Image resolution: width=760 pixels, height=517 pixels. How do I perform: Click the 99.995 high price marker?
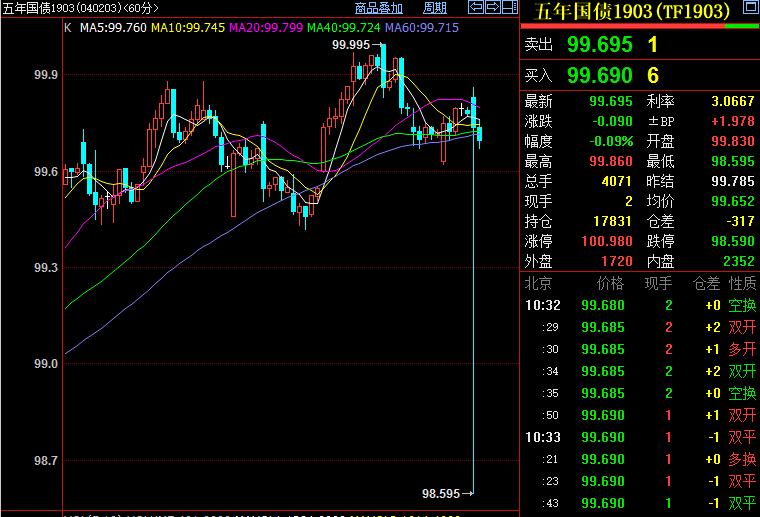[x=351, y=44]
